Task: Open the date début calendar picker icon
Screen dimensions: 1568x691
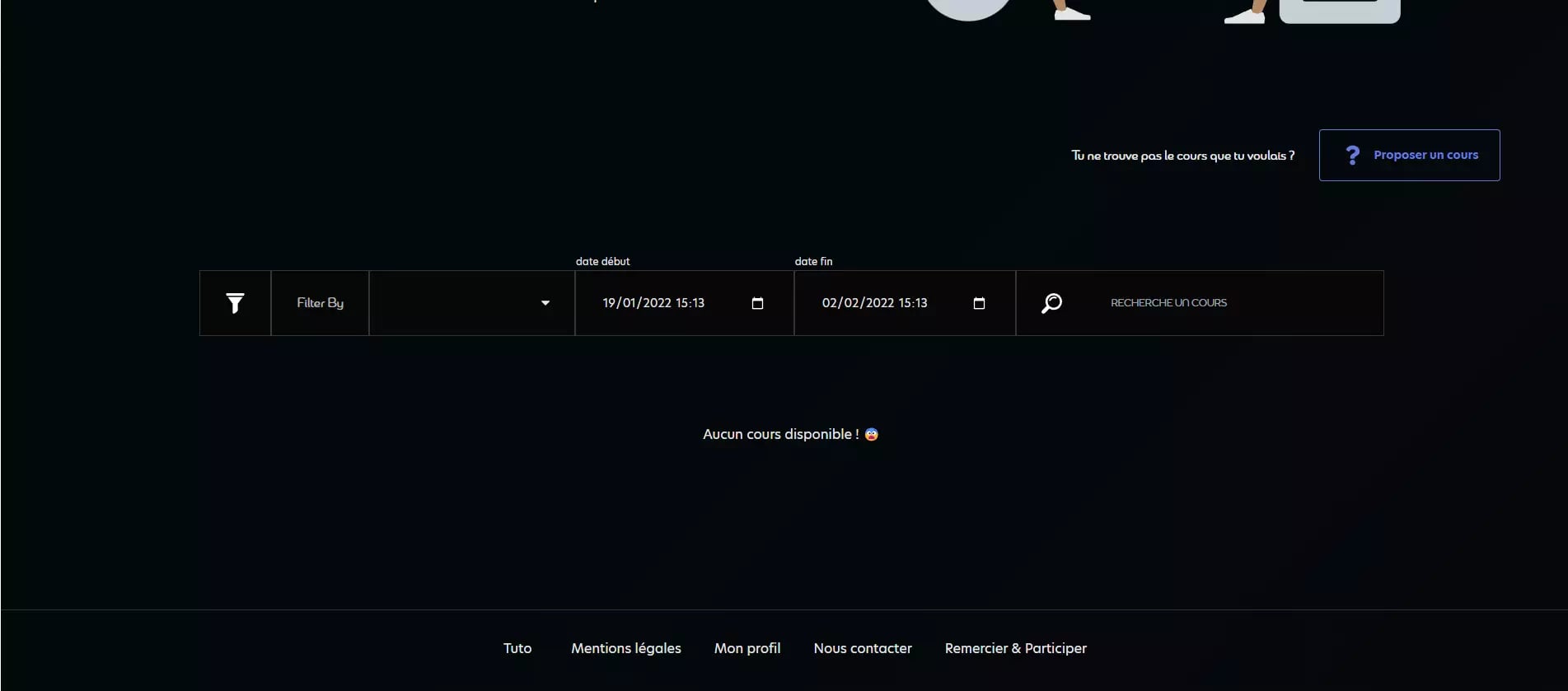Action: (757, 303)
